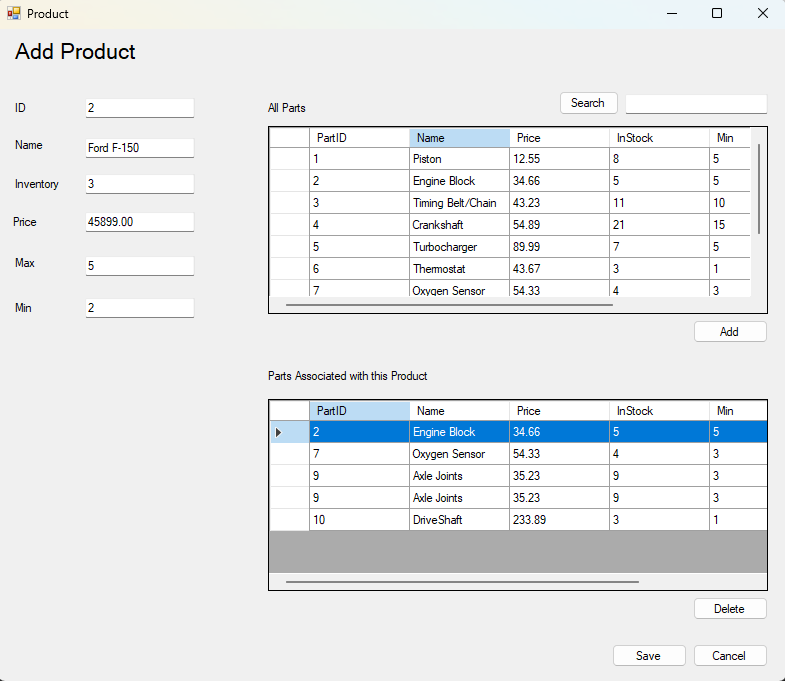
Task: Click InStock cell showing 11
Action: pos(660,203)
